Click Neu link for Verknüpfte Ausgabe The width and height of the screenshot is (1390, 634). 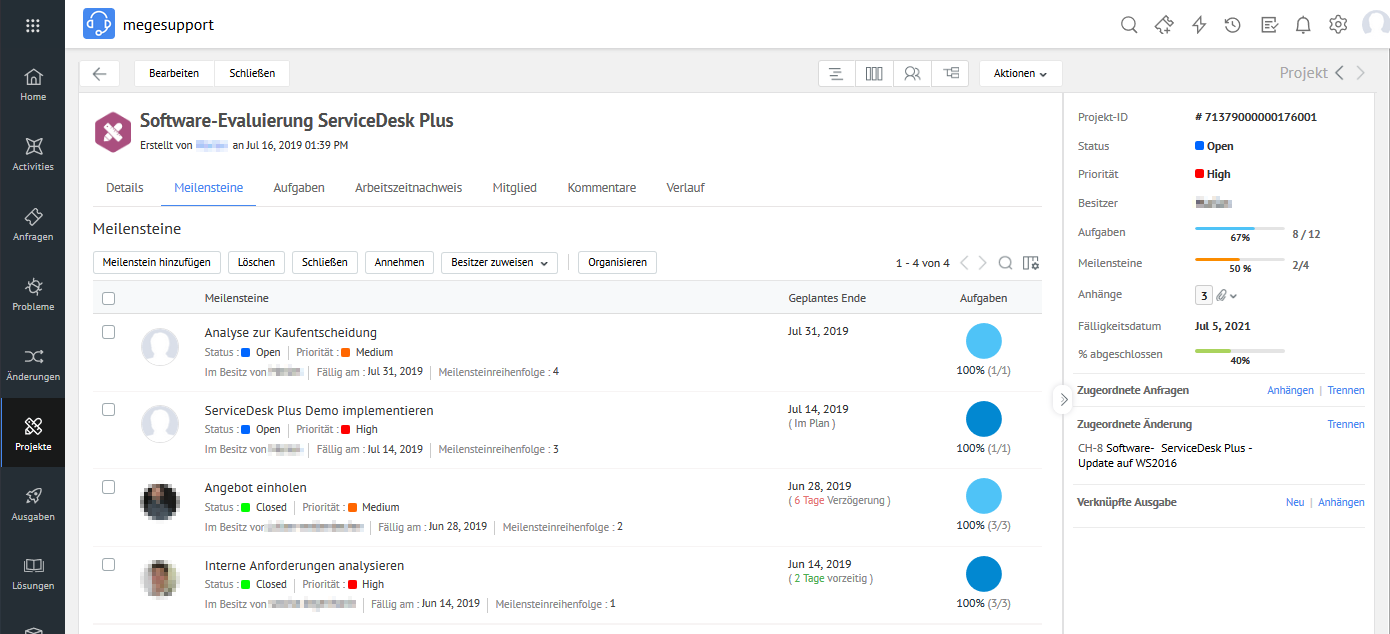(x=1295, y=502)
